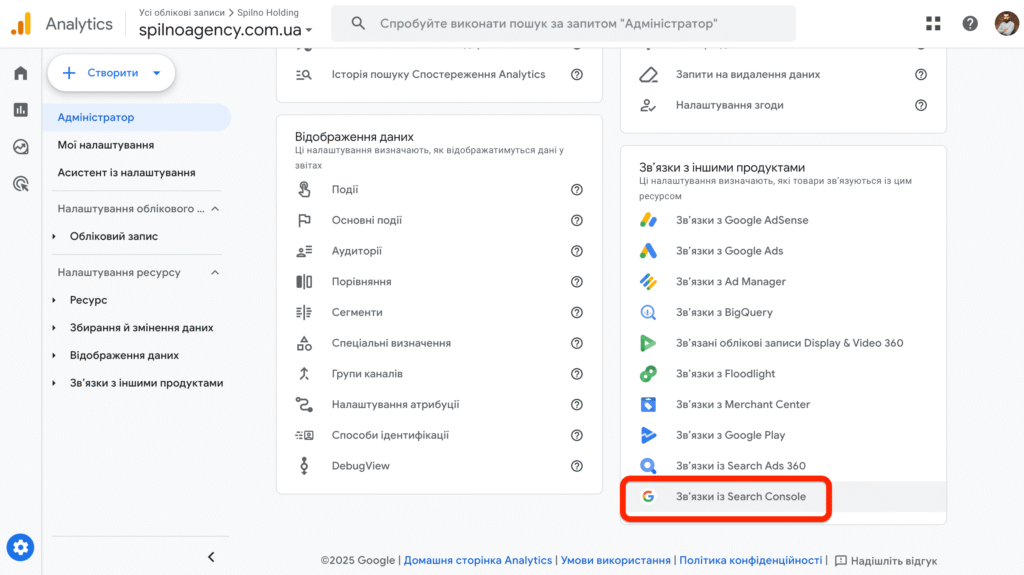Open the Home icon in left rail

(x=21, y=73)
